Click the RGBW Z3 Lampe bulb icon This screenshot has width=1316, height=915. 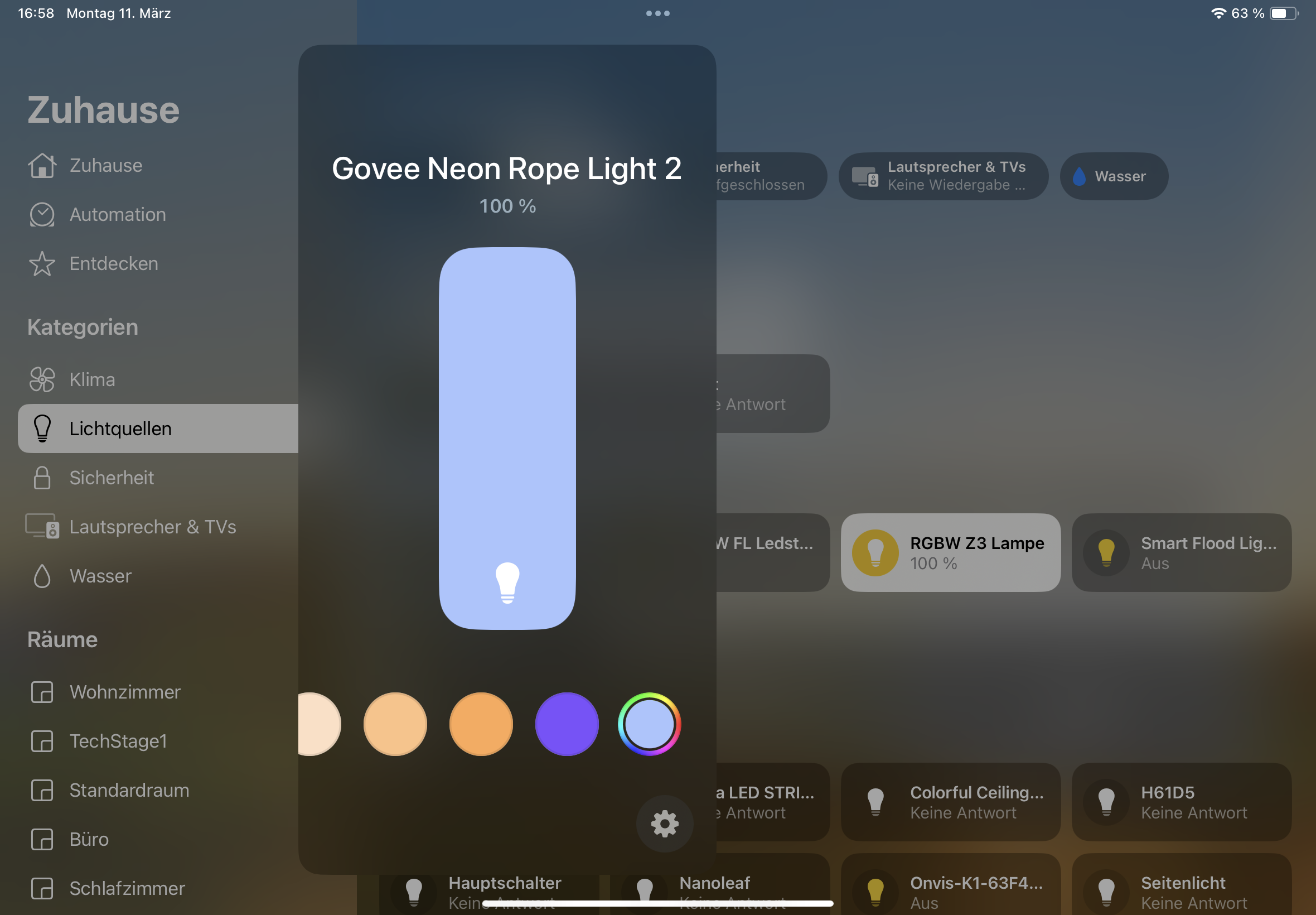coord(875,553)
